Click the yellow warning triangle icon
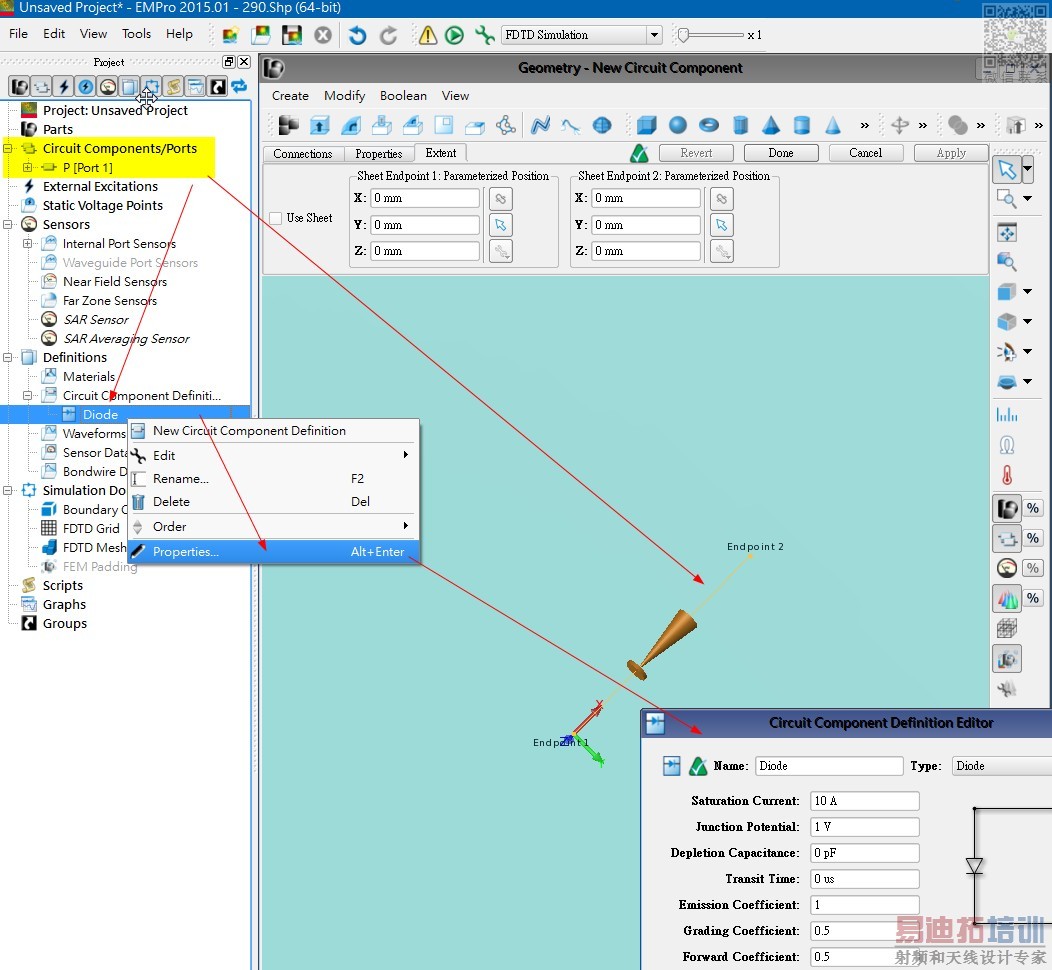Image resolution: width=1052 pixels, height=970 pixels. click(x=428, y=35)
